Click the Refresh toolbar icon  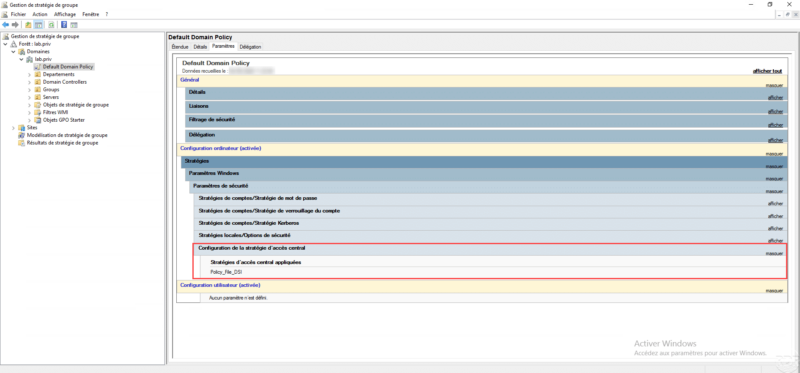52,24
